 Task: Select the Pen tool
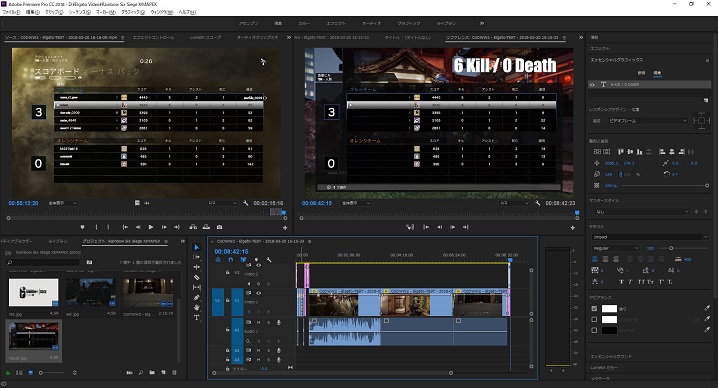point(196,297)
